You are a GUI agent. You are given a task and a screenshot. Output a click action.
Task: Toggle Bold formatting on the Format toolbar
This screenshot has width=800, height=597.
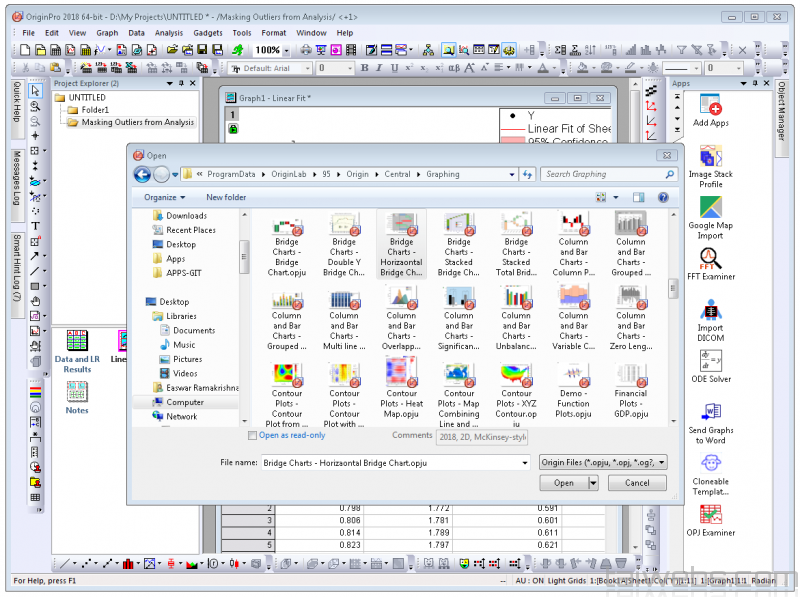click(x=365, y=68)
